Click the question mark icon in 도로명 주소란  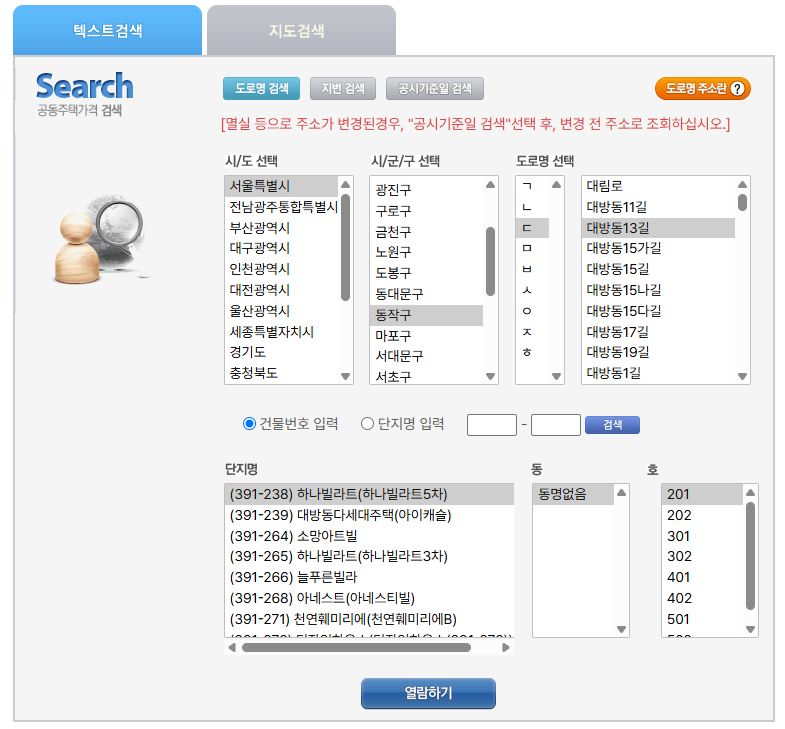737,89
